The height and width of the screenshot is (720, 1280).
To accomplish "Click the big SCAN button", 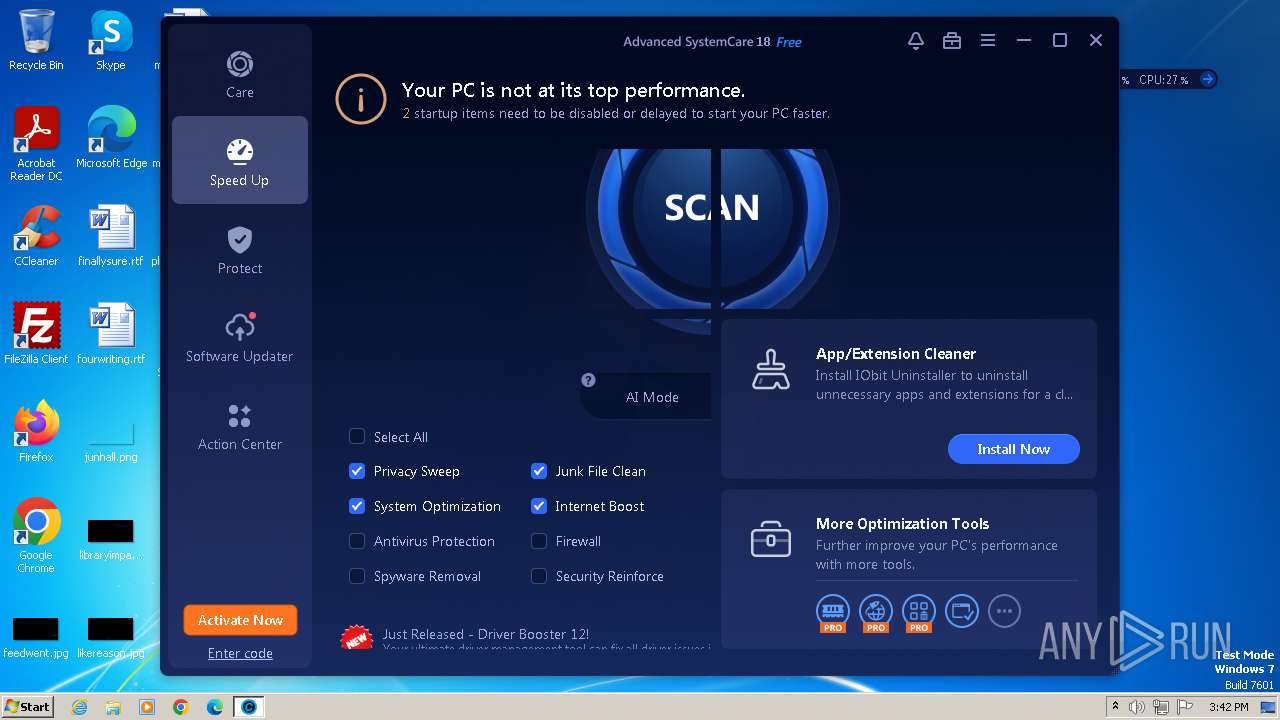I will [x=712, y=207].
